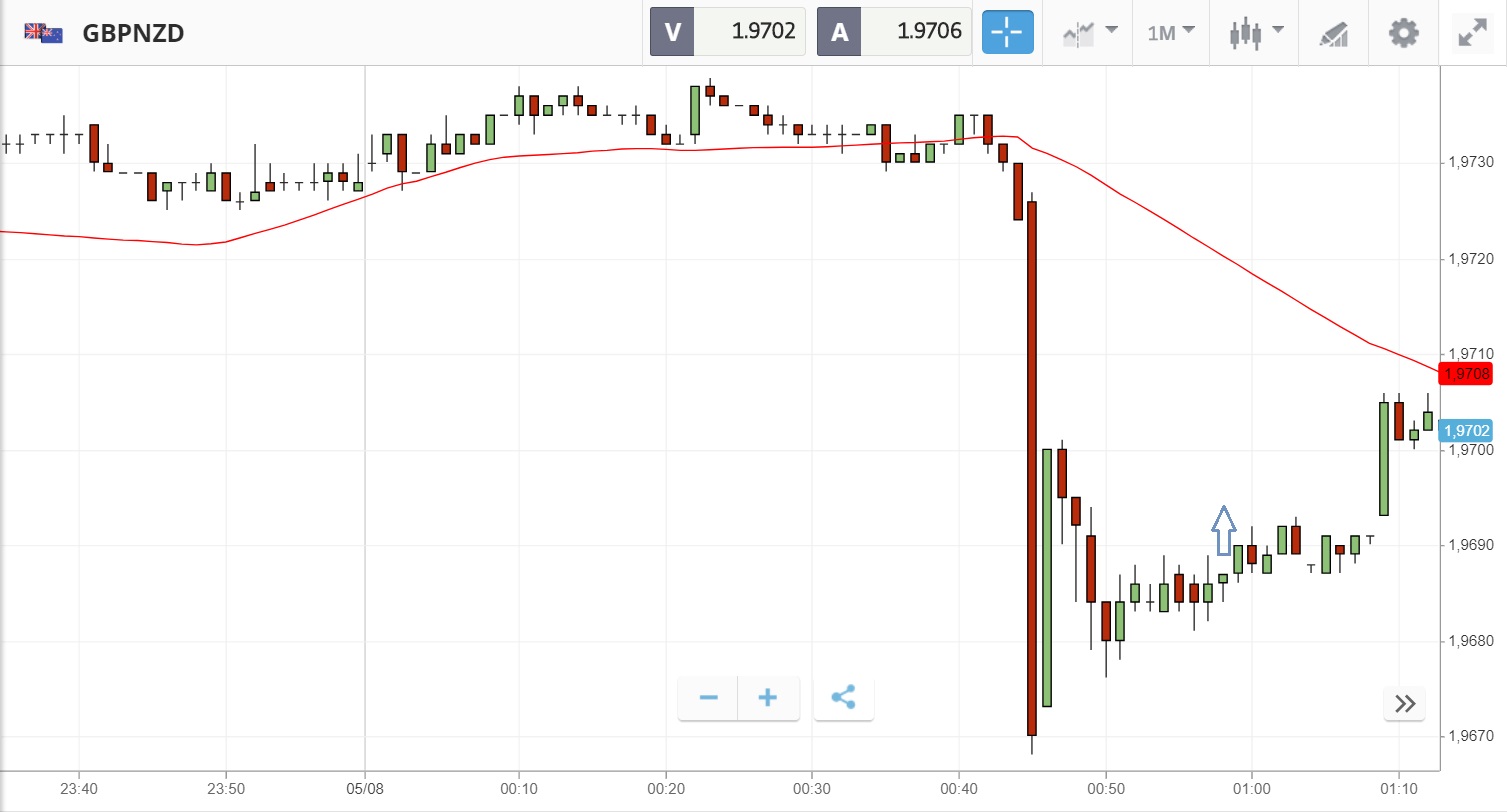The height and width of the screenshot is (812, 1507).
Task: Click the red moving average line
Action: 600,150
